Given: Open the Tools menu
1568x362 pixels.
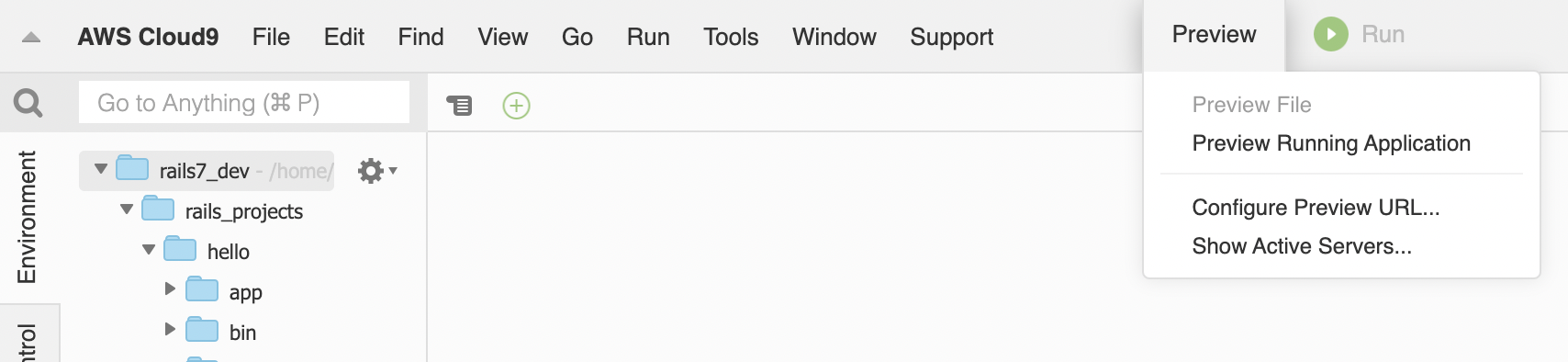Looking at the screenshot, I should pos(731,37).
